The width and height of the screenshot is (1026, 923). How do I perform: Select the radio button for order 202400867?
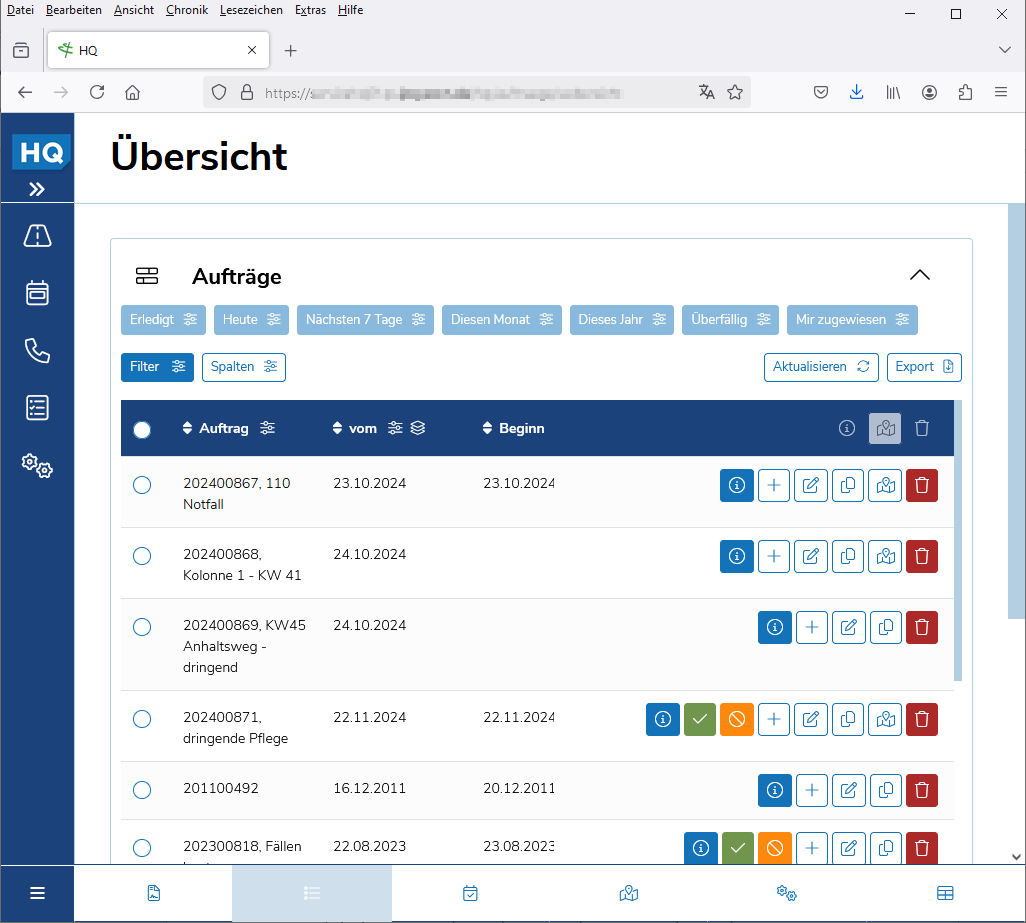coord(142,485)
